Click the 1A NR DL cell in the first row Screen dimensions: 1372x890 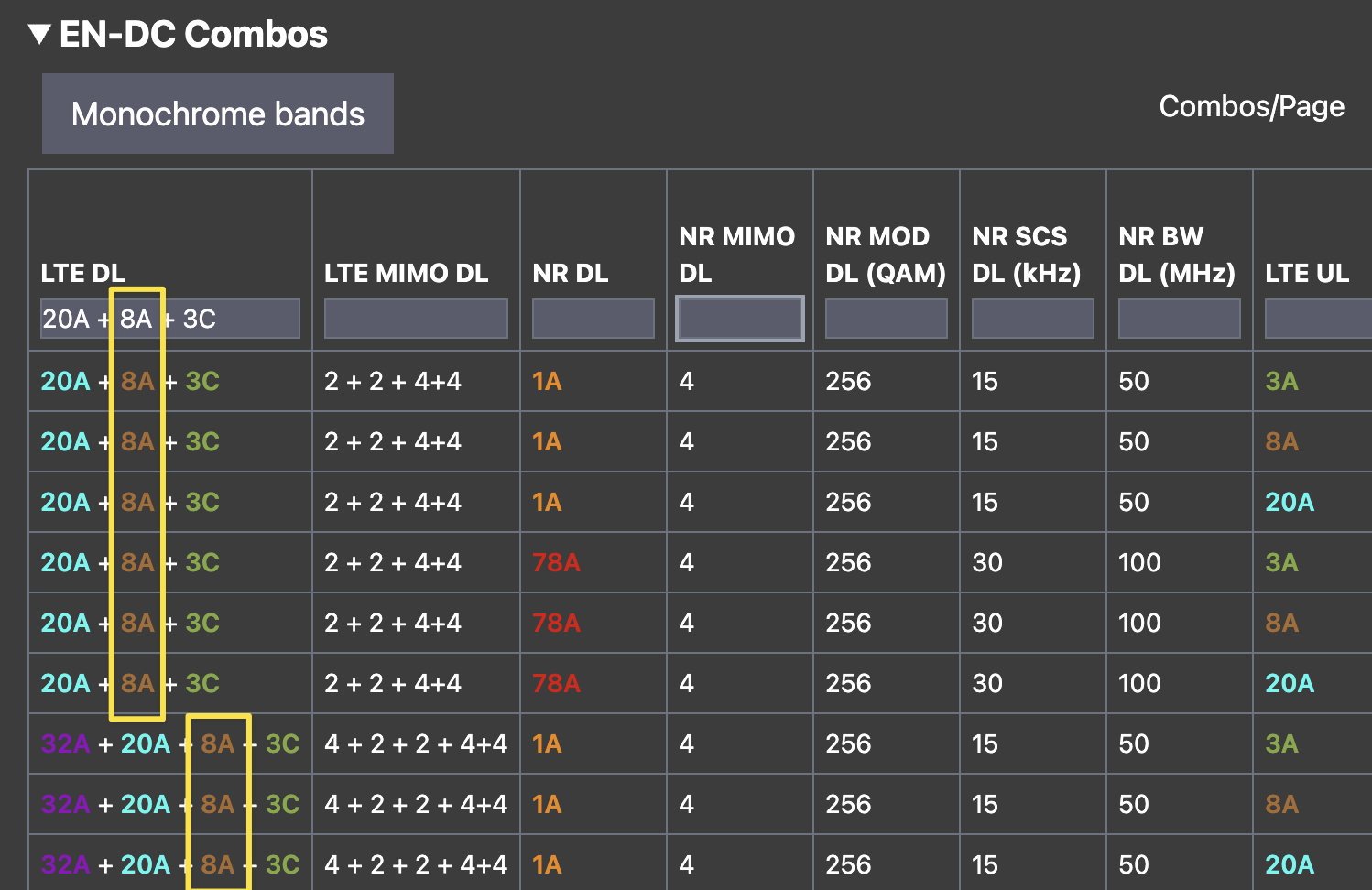click(x=547, y=381)
